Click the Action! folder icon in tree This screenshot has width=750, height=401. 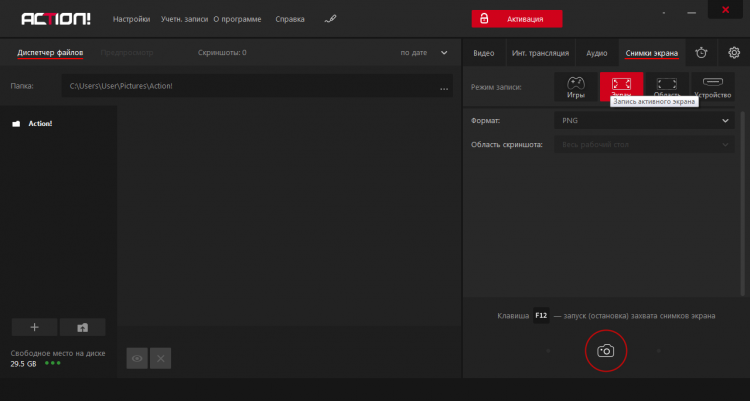point(16,124)
